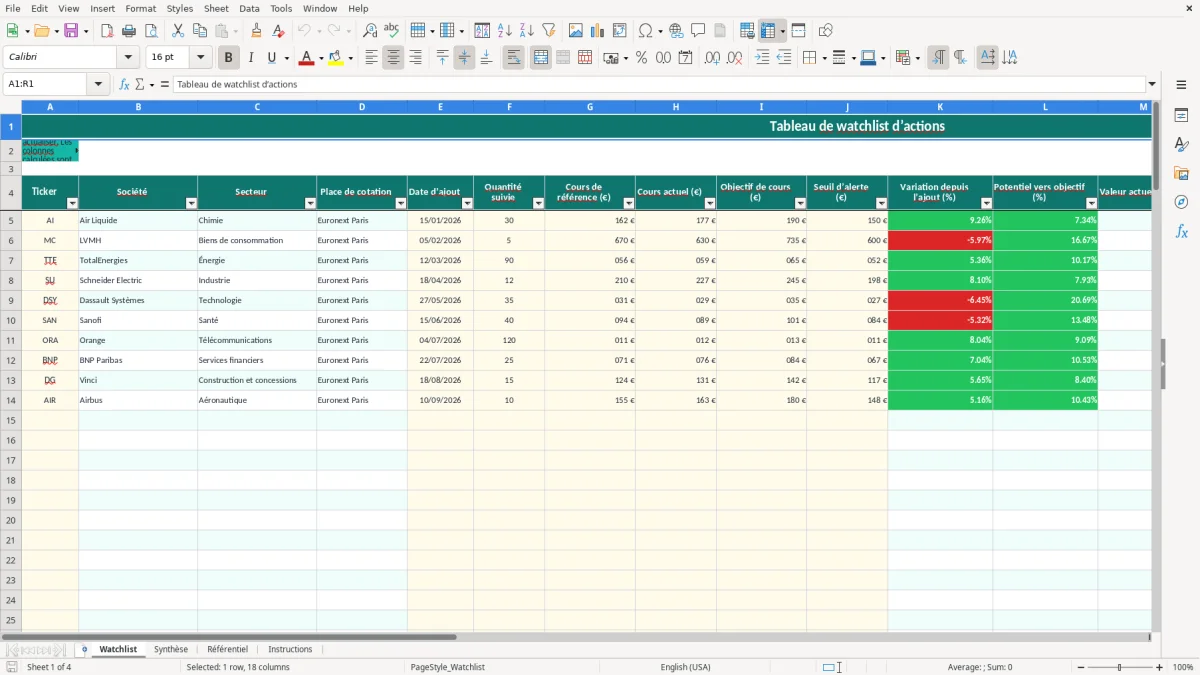Toggle Bold formatting

pyautogui.click(x=229, y=58)
